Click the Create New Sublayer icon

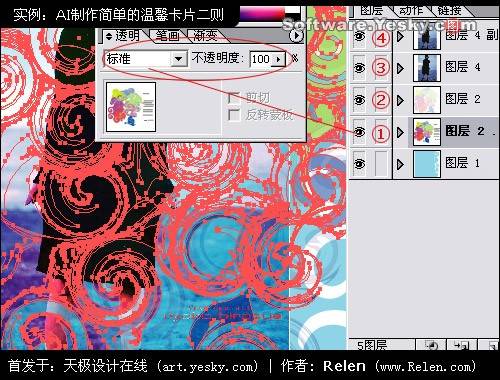tap(462, 345)
